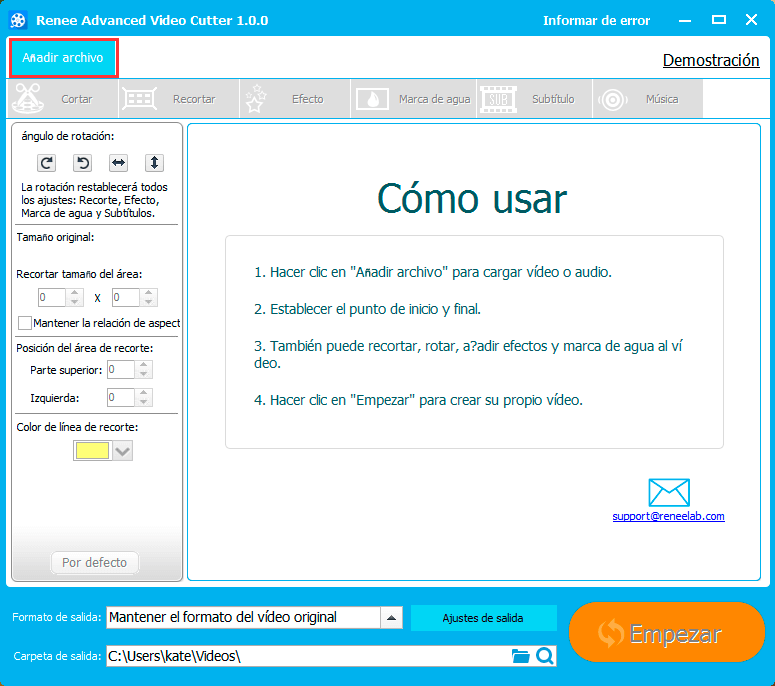Click the "Cómo usar" heading
The width and height of the screenshot is (775, 686).
(472, 199)
